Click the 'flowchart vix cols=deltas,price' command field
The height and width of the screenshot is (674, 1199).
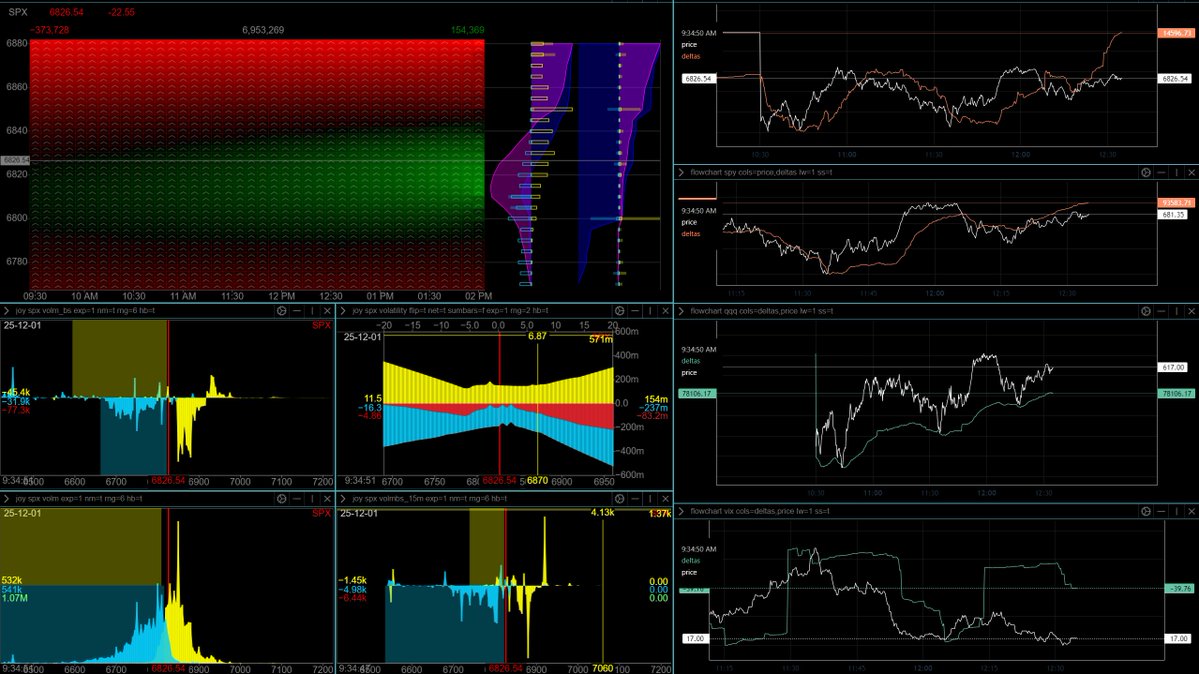point(760,511)
